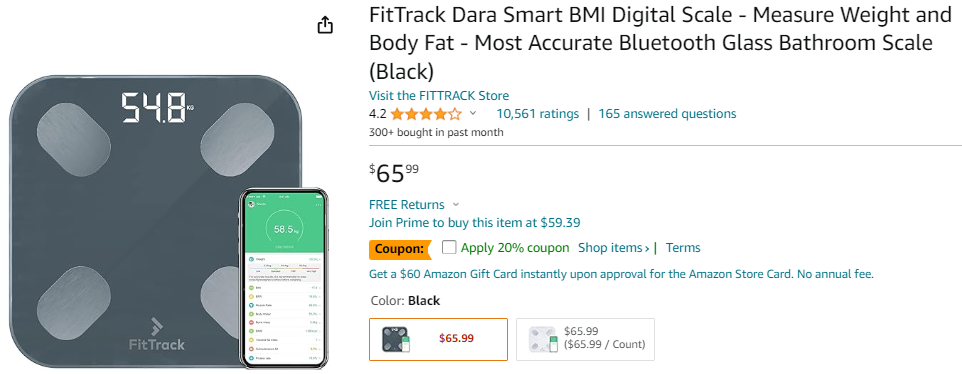
Task: Tick the Apply 20% coupon checkbox
Action: 449,247
